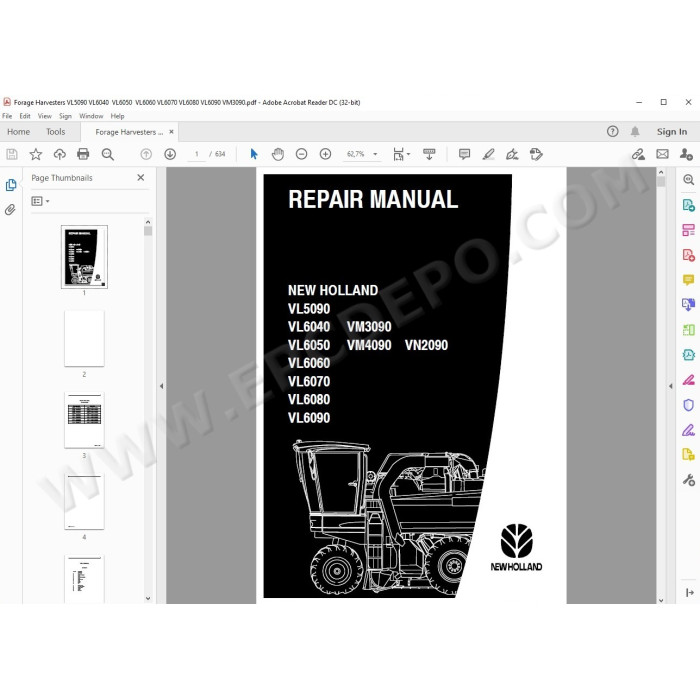The height and width of the screenshot is (700, 700).
Task: Select page 3 thumbnail
Action: click(x=84, y=420)
